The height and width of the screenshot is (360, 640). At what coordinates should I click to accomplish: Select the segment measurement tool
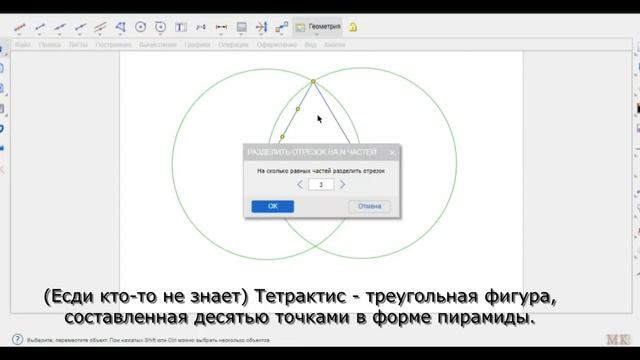click(221, 27)
